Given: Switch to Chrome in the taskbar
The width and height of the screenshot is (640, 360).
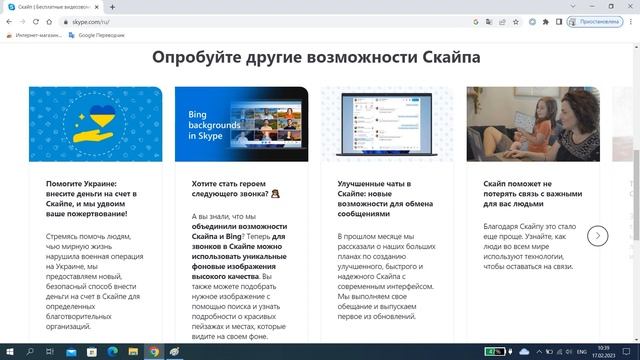Looking at the screenshot, I should pos(154,351).
